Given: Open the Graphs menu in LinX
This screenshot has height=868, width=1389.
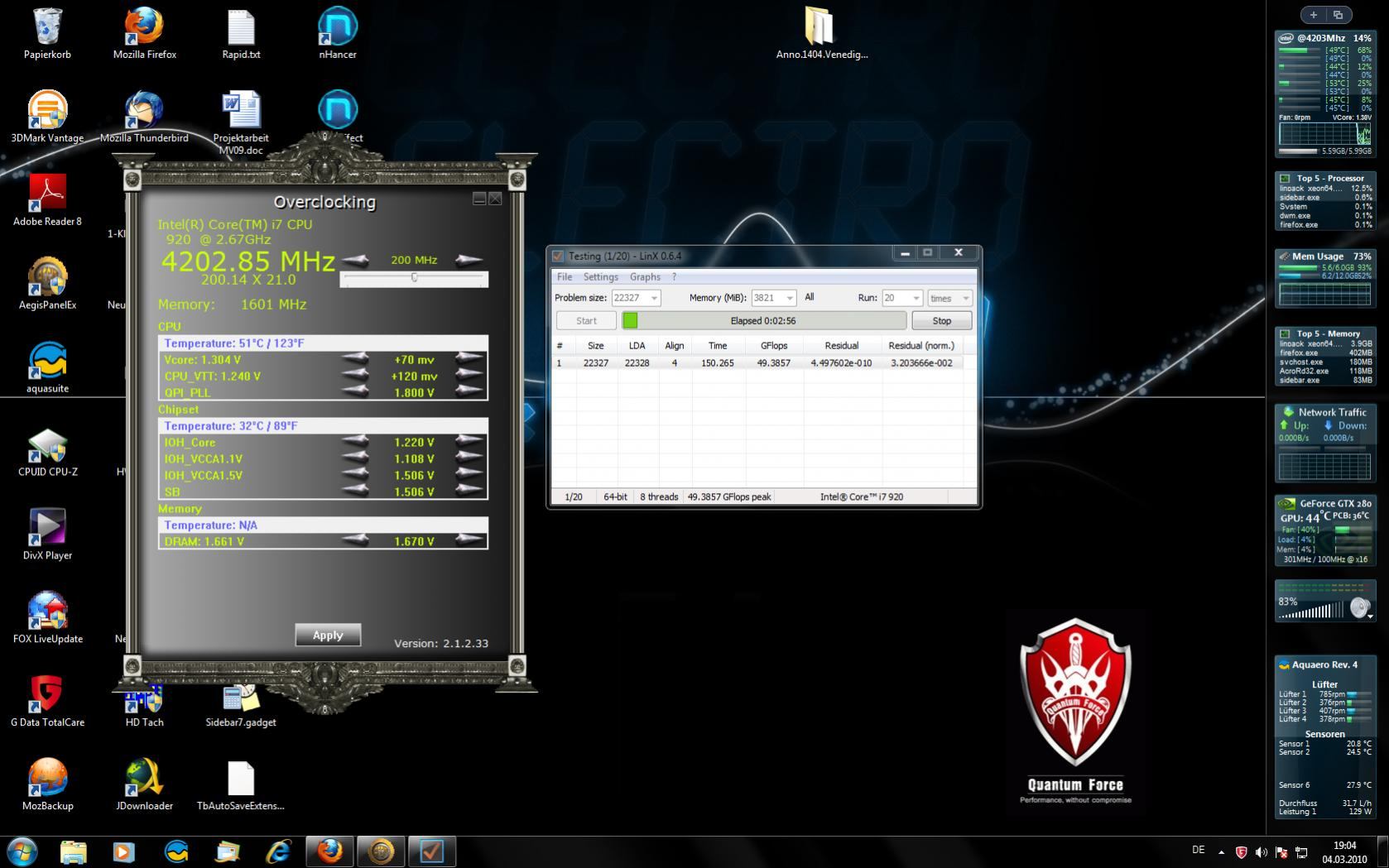Looking at the screenshot, I should tap(645, 276).
